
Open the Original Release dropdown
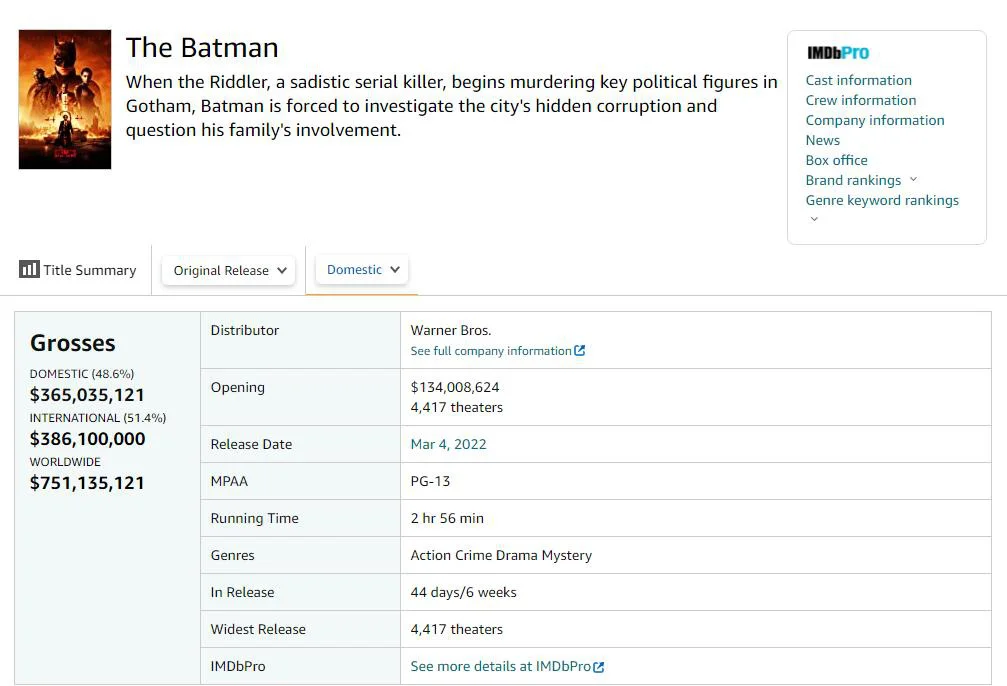tap(229, 270)
